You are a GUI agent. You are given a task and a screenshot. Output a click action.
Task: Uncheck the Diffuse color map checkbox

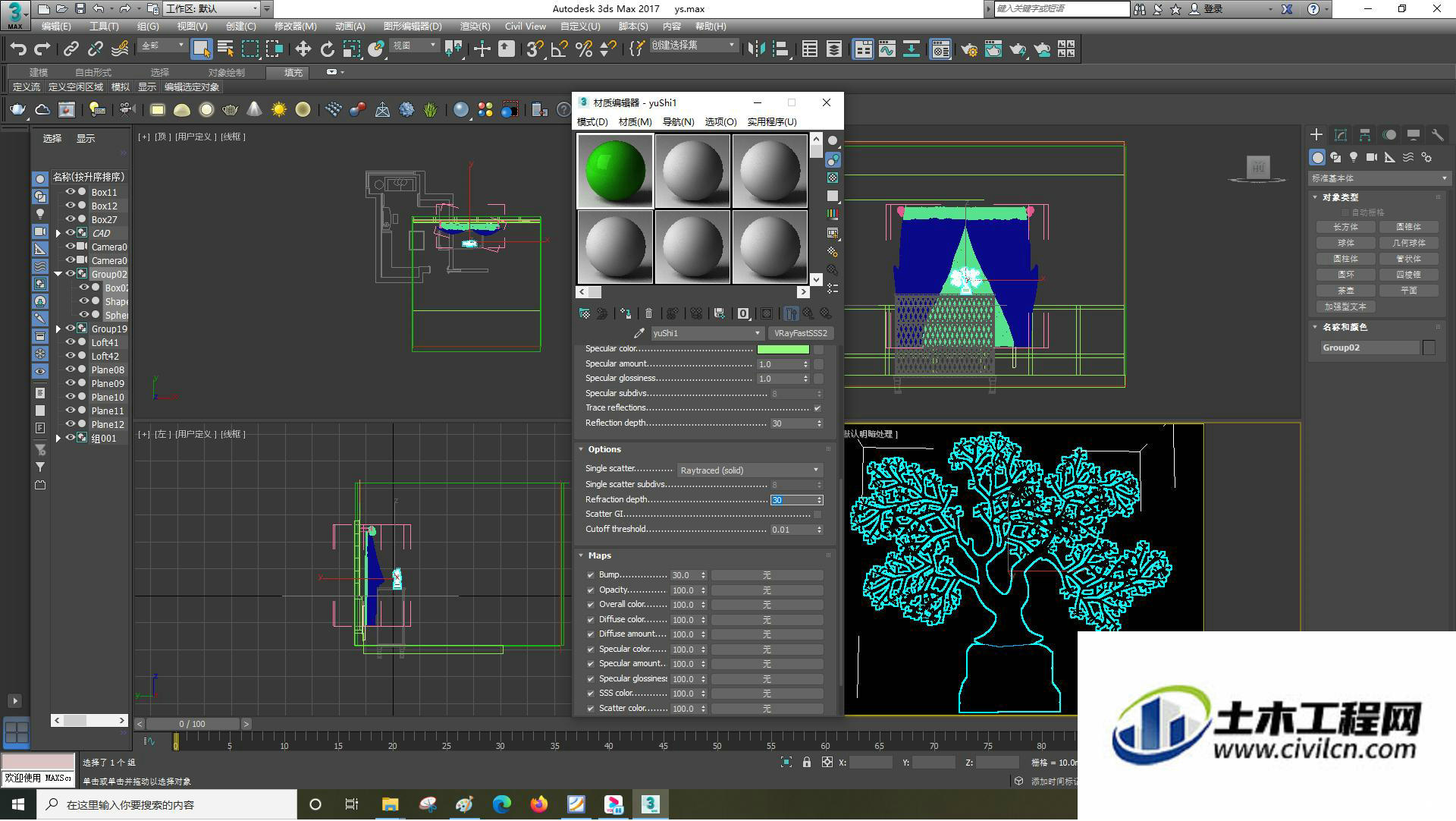[591, 620]
